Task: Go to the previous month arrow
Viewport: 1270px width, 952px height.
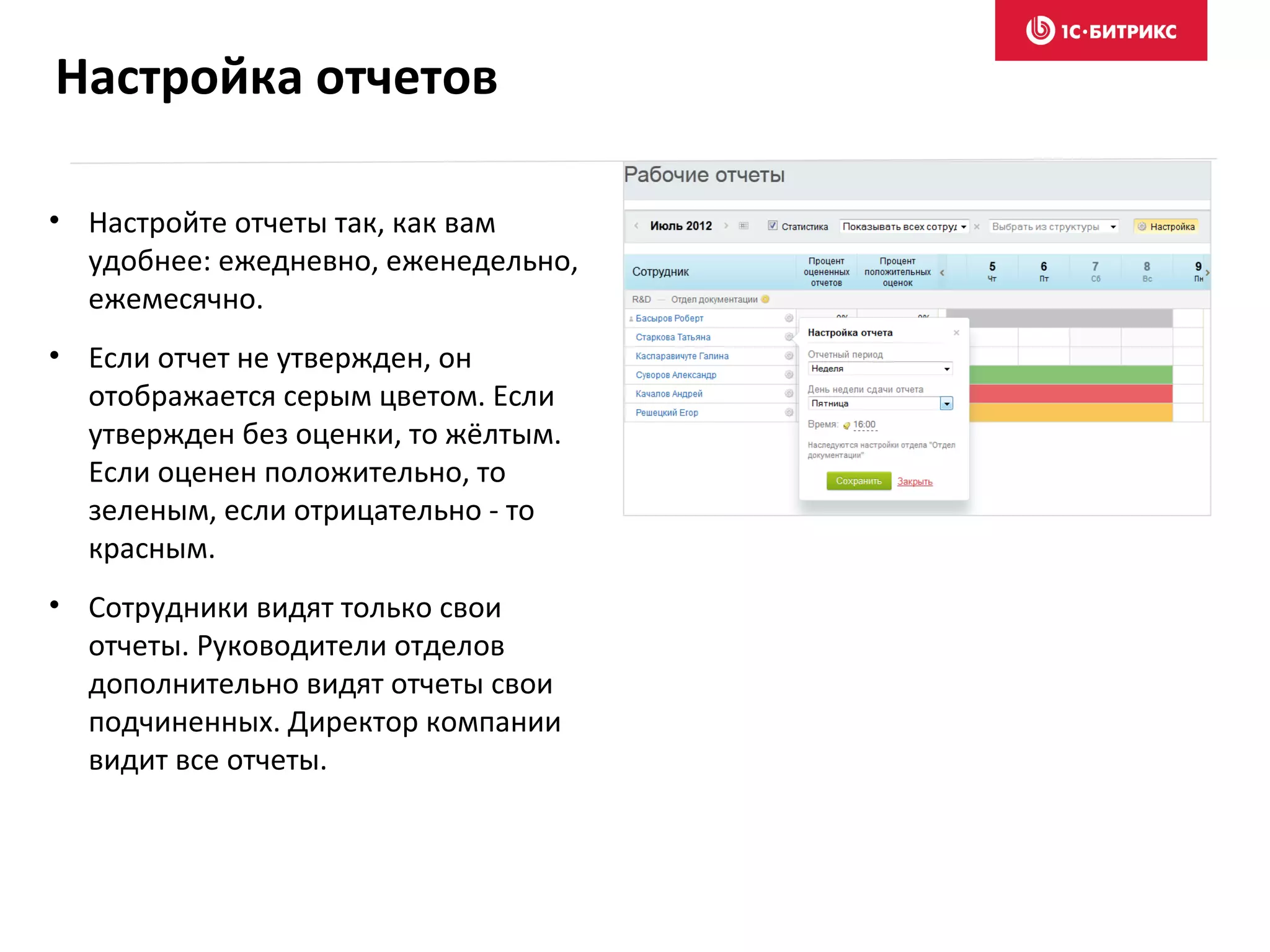Action: pyautogui.click(x=636, y=226)
